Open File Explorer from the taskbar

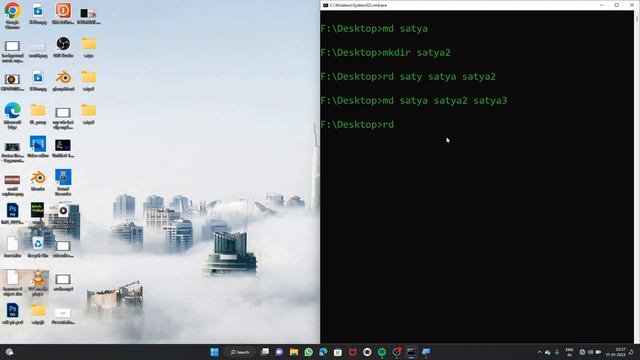(294, 352)
